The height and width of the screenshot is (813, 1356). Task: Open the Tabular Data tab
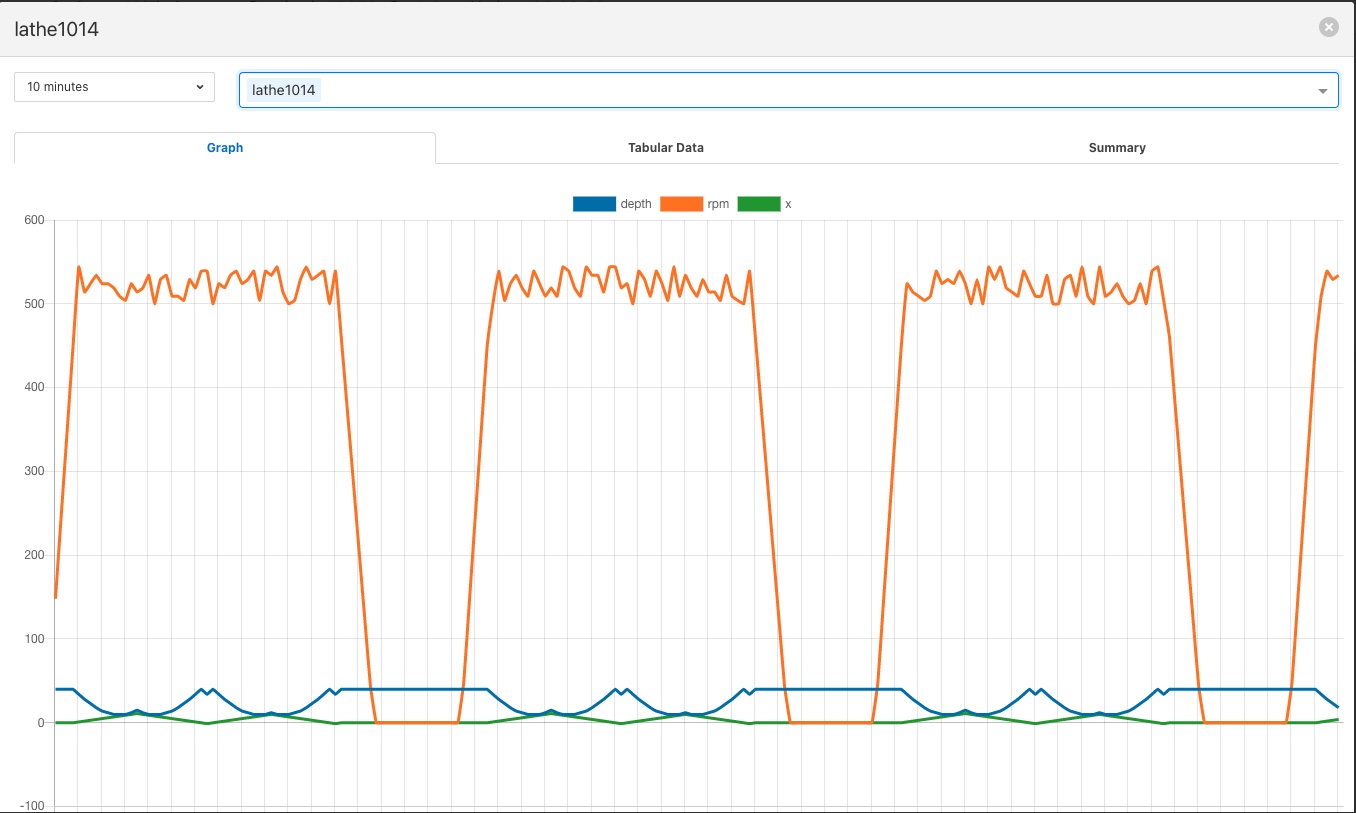665,148
